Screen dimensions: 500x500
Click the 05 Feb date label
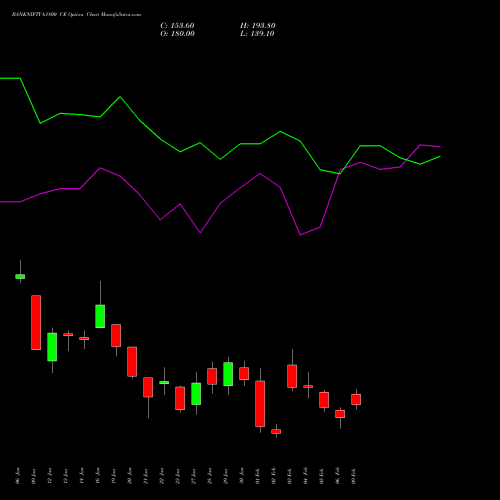point(322,476)
